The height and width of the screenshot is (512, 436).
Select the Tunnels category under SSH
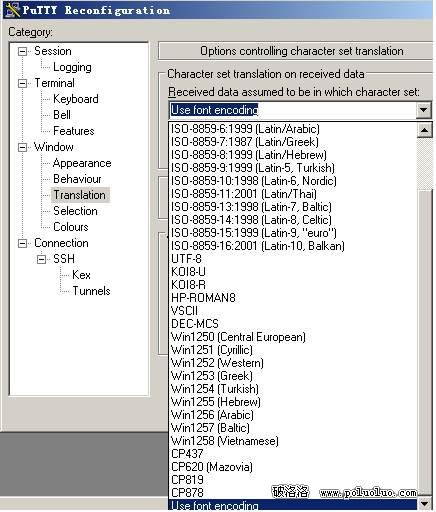point(91,291)
